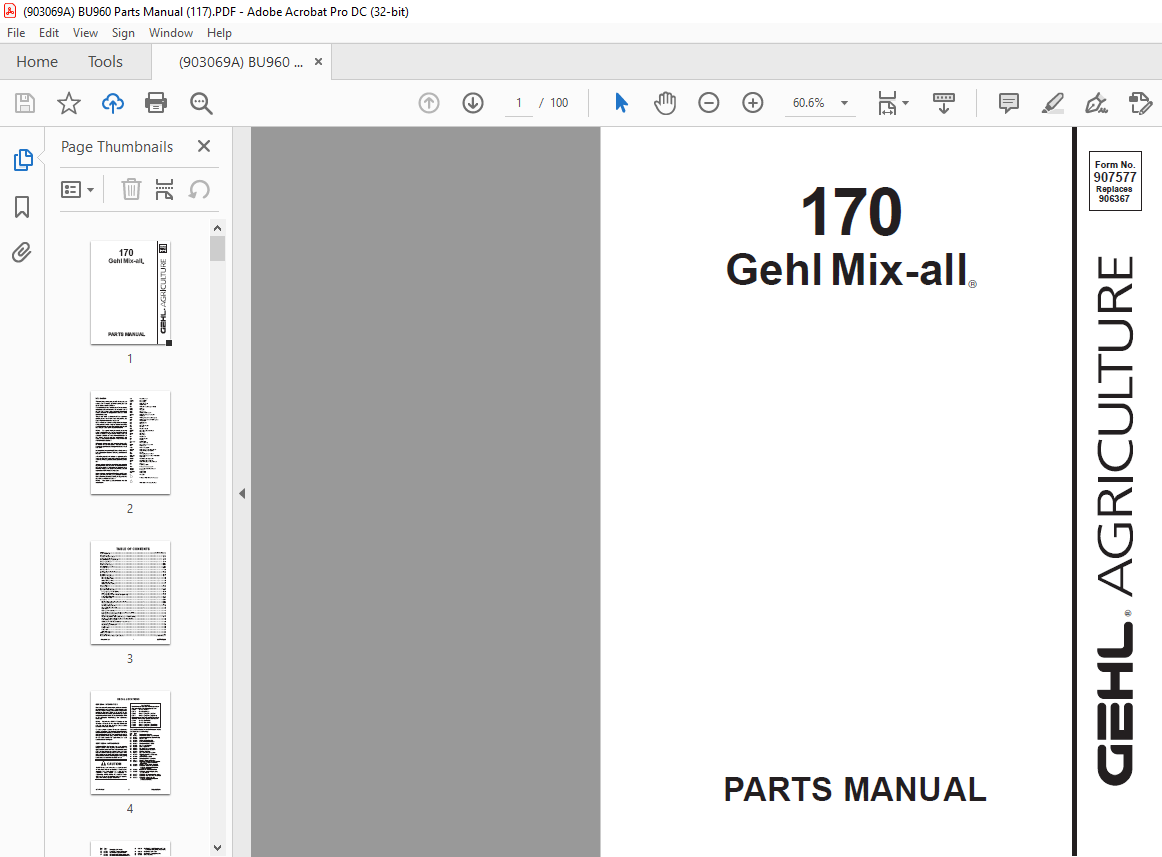Switch to the Home tab
Screen dimensions: 1162x857
[x=37, y=62]
